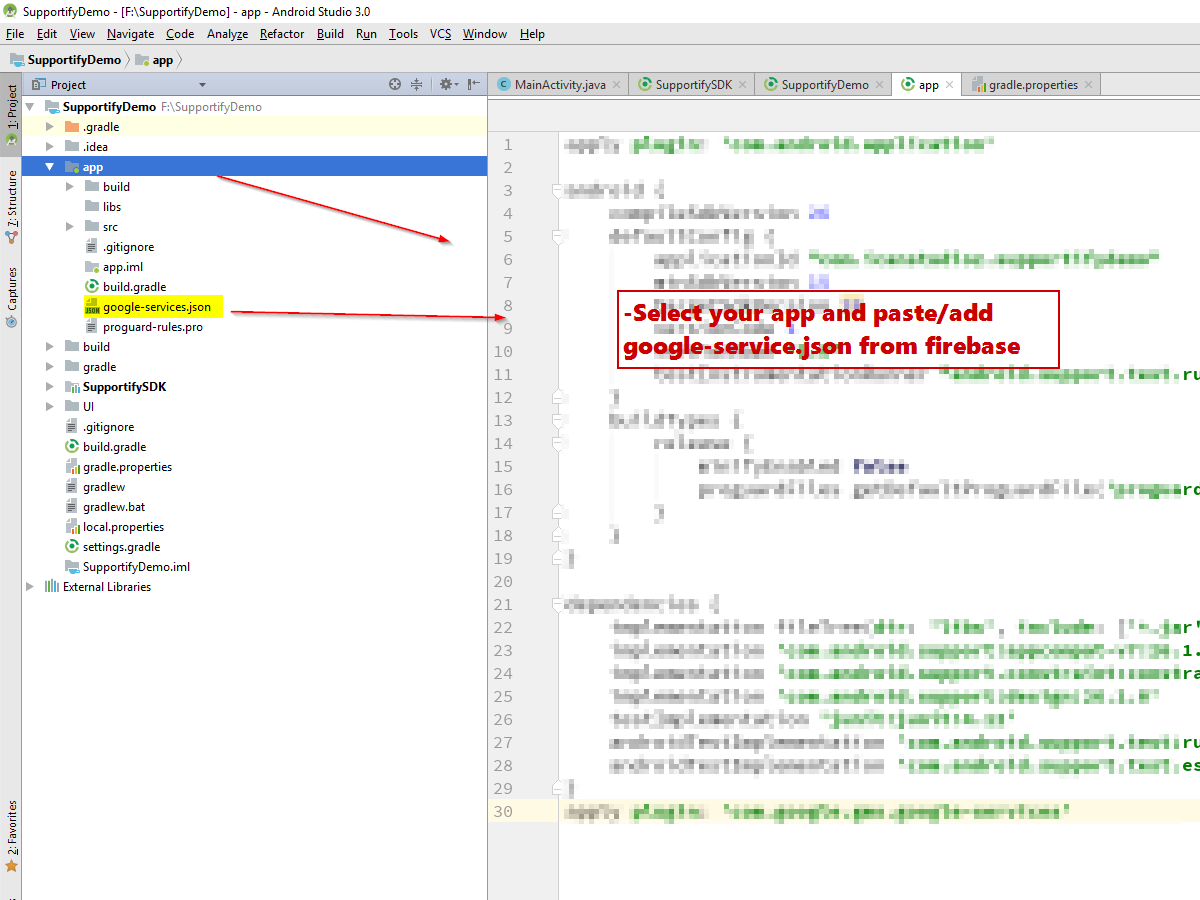Close the app editor tab

click(x=949, y=85)
